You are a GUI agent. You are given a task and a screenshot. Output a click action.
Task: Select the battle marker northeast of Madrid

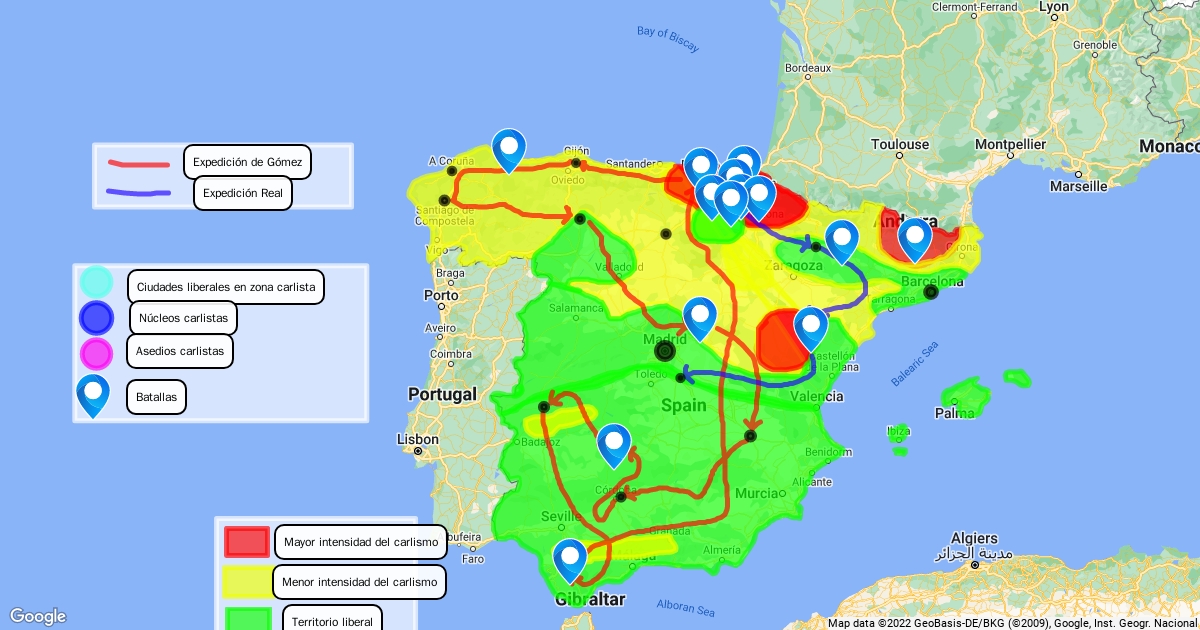(x=700, y=317)
